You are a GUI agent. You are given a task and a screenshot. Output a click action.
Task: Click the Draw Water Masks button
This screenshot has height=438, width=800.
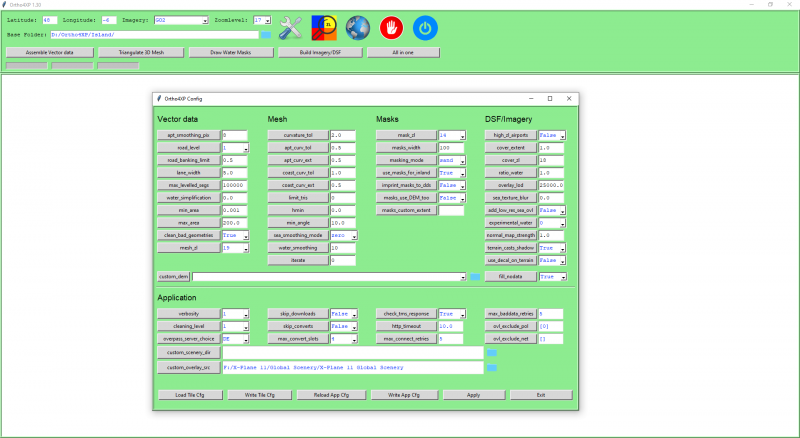coord(231,53)
